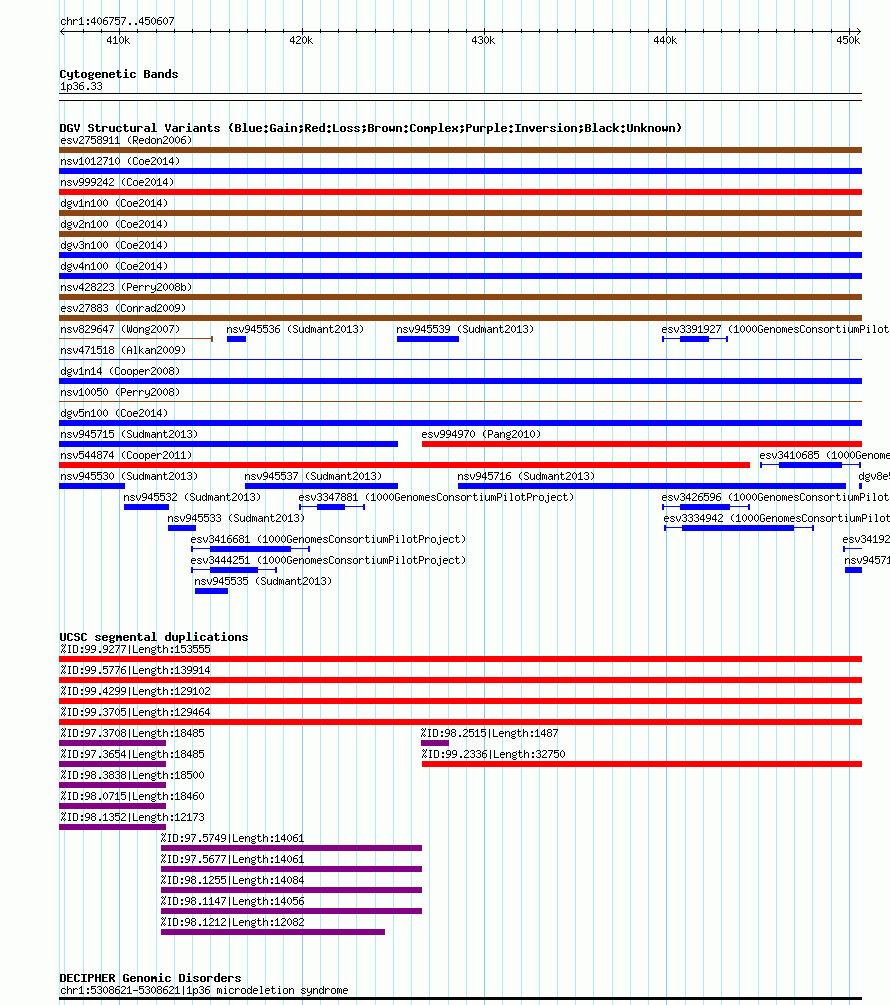The width and height of the screenshot is (890, 1005).
Task: Click the DECIPHER Genomic Disorders track title
Action: click(151, 978)
